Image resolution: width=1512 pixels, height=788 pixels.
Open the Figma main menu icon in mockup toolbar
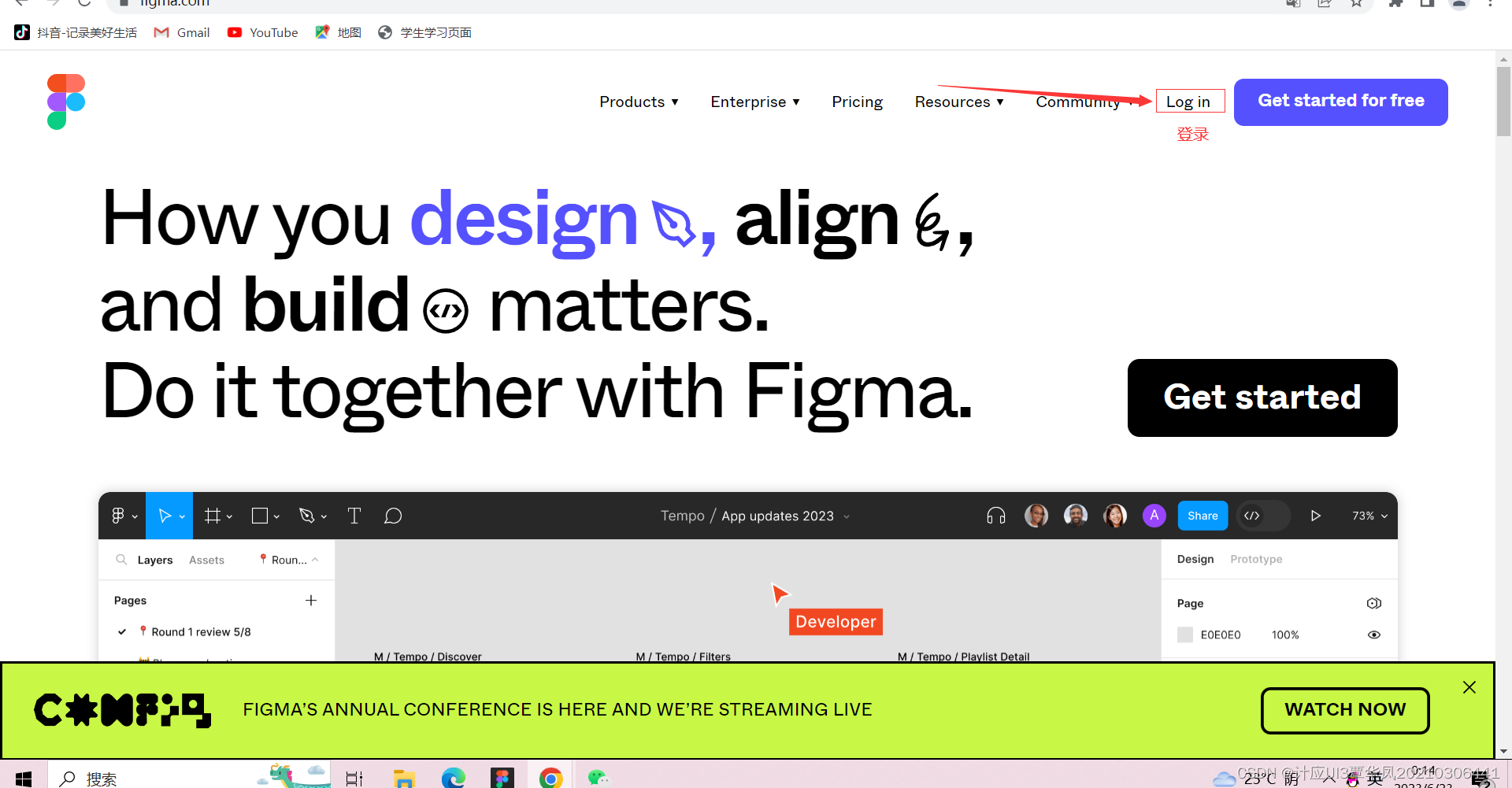click(x=118, y=516)
